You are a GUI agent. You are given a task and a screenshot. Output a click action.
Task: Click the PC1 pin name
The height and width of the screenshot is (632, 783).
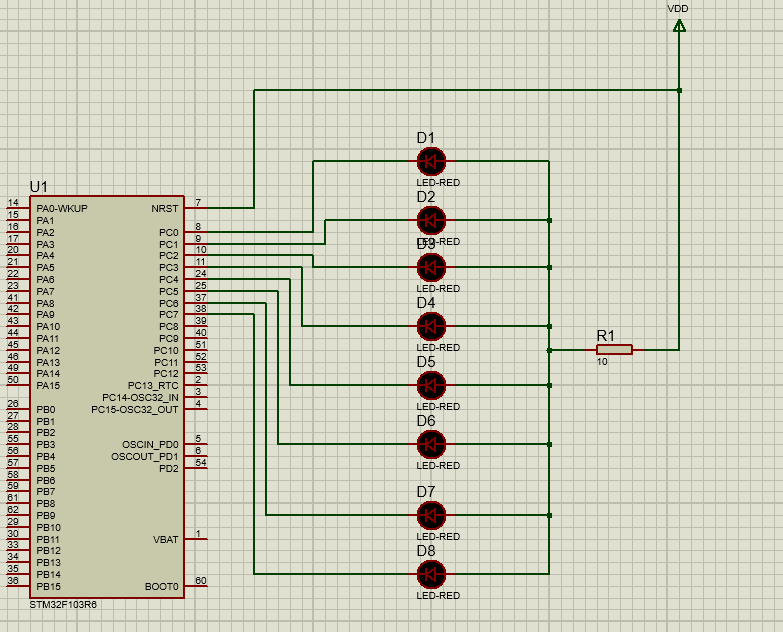coord(169,245)
